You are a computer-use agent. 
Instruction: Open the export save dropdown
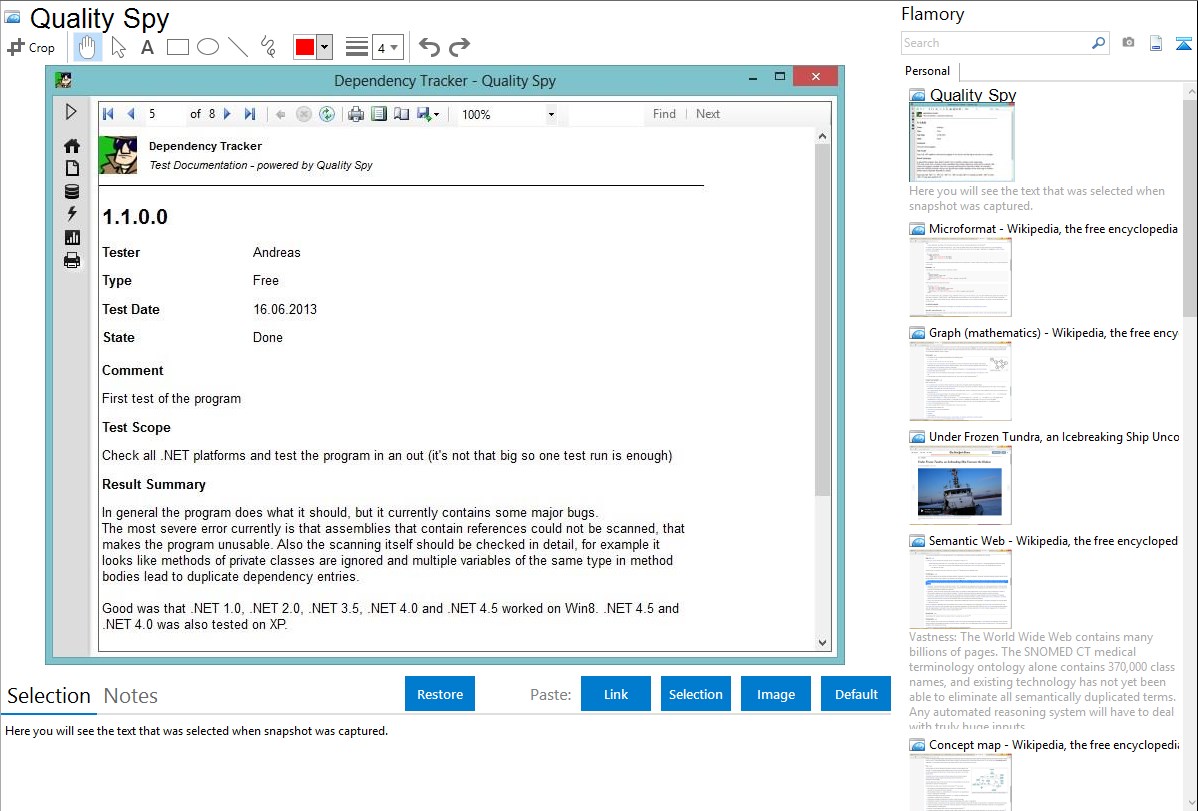[x=428, y=114]
